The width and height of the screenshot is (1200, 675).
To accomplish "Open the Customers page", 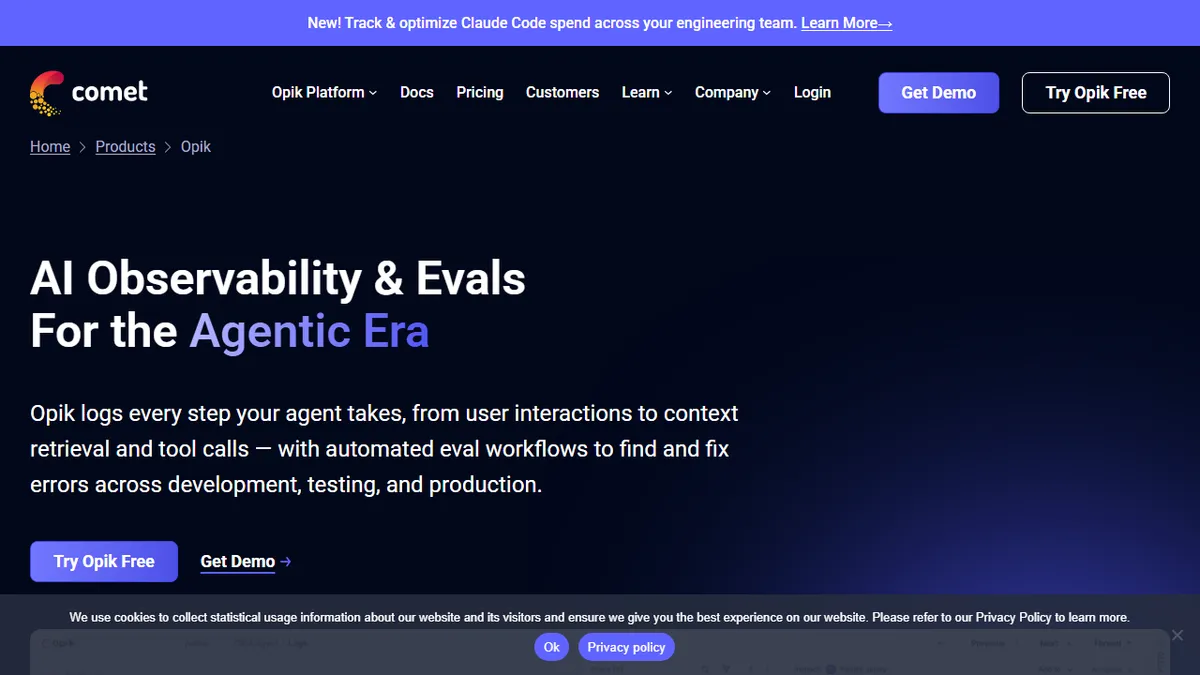I will coord(562,92).
